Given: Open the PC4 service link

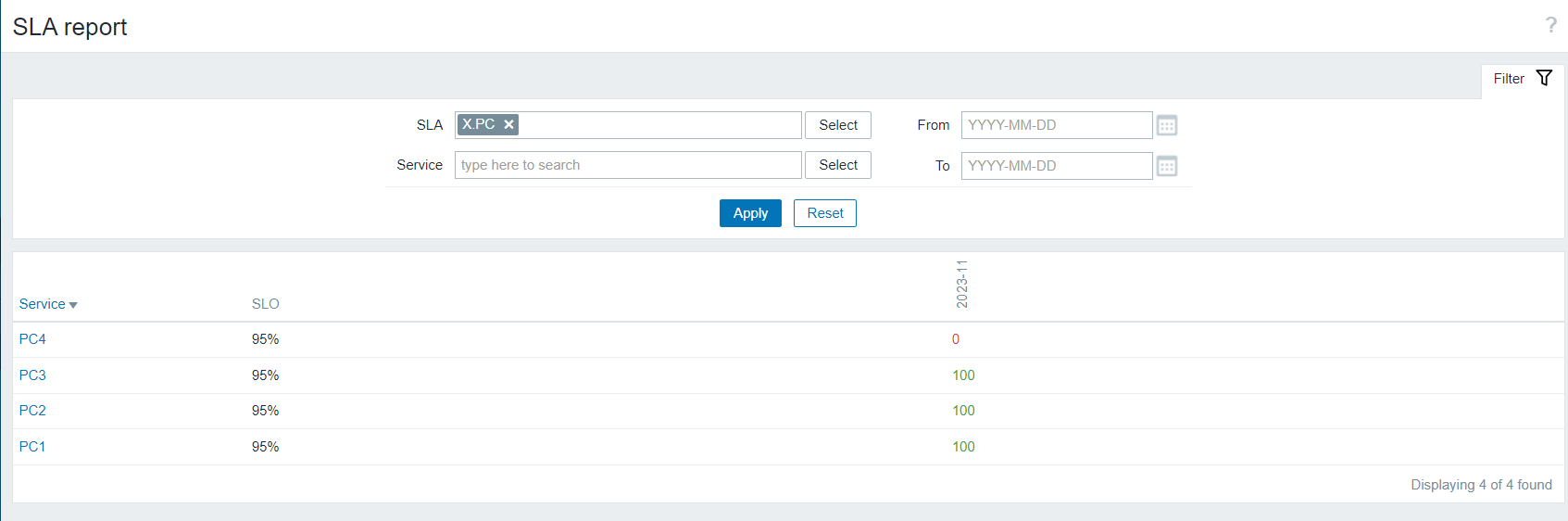Looking at the screenshot, I should [32, 339].
